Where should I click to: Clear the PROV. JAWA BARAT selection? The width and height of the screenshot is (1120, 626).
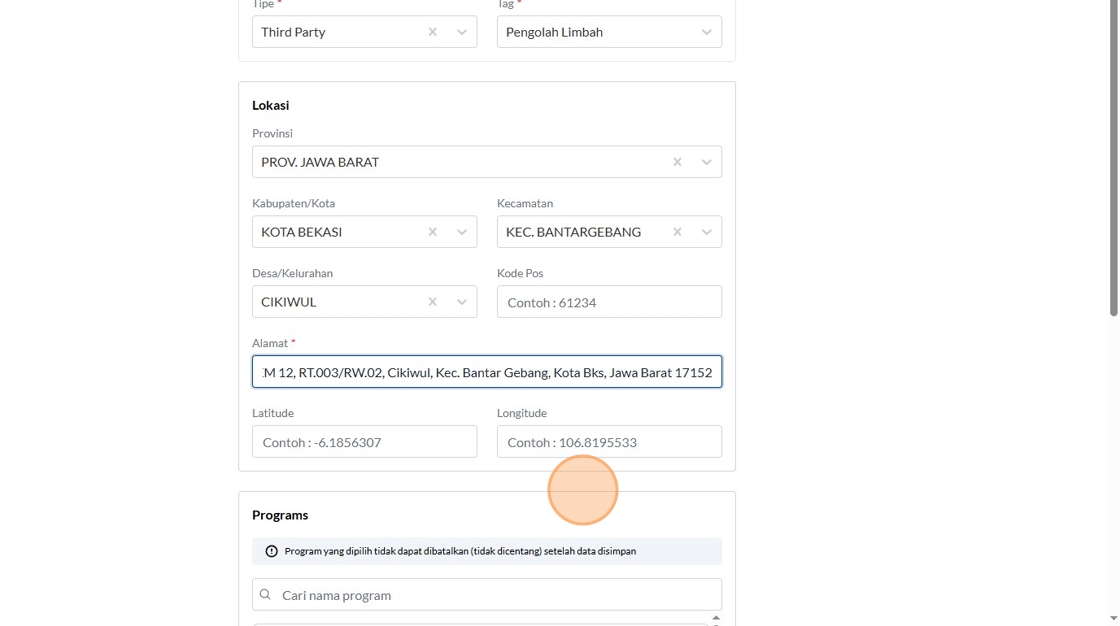click(x=677, y=162)
